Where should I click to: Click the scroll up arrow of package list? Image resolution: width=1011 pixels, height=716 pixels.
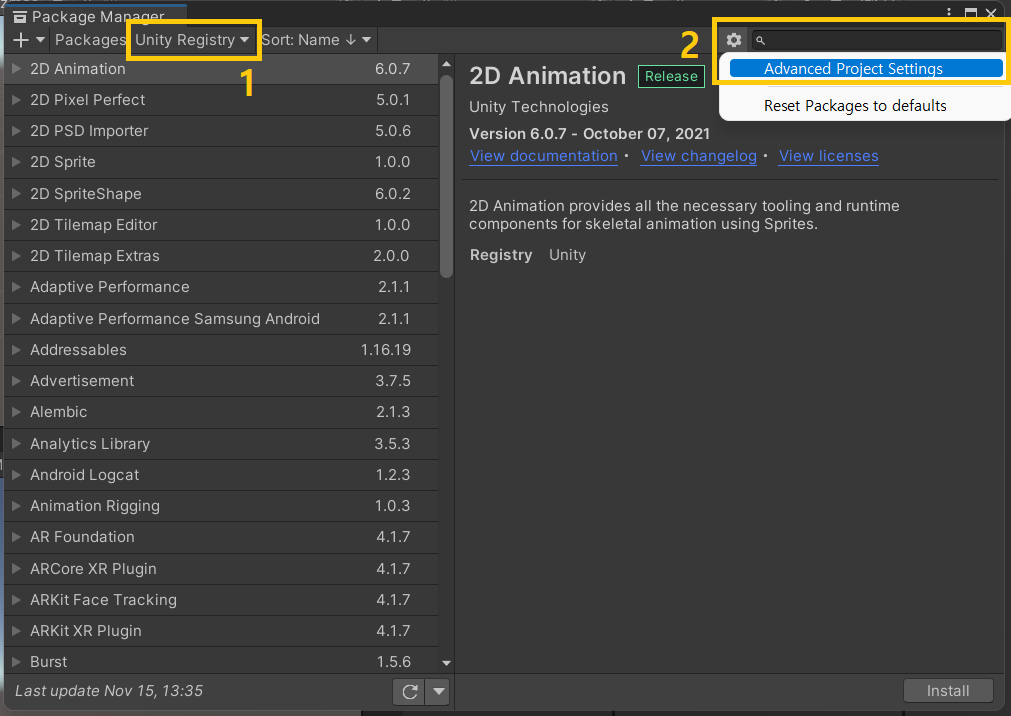[446, 64]
